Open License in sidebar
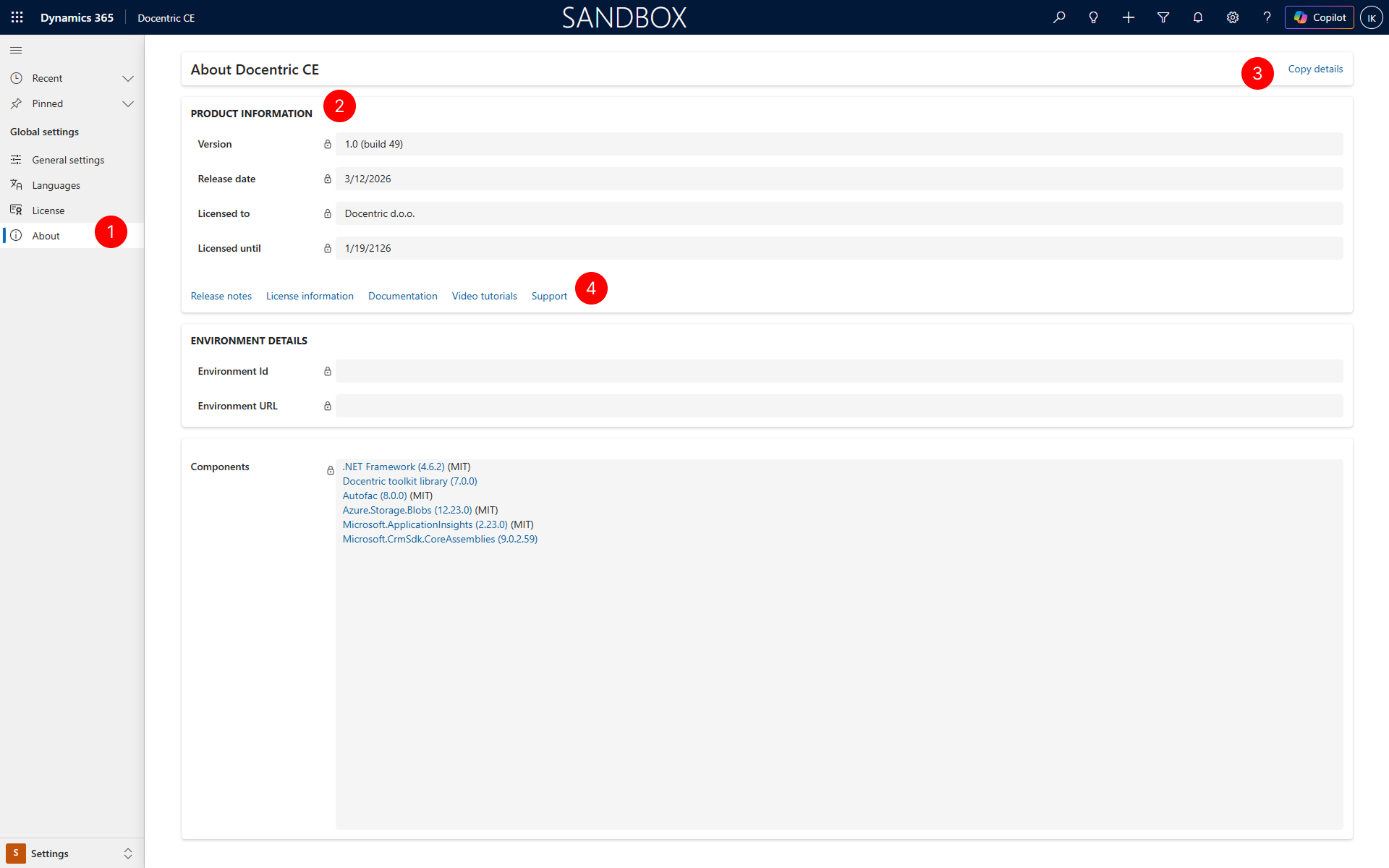This screenshot has width=1389, height=868. click(x=72, y=210)
